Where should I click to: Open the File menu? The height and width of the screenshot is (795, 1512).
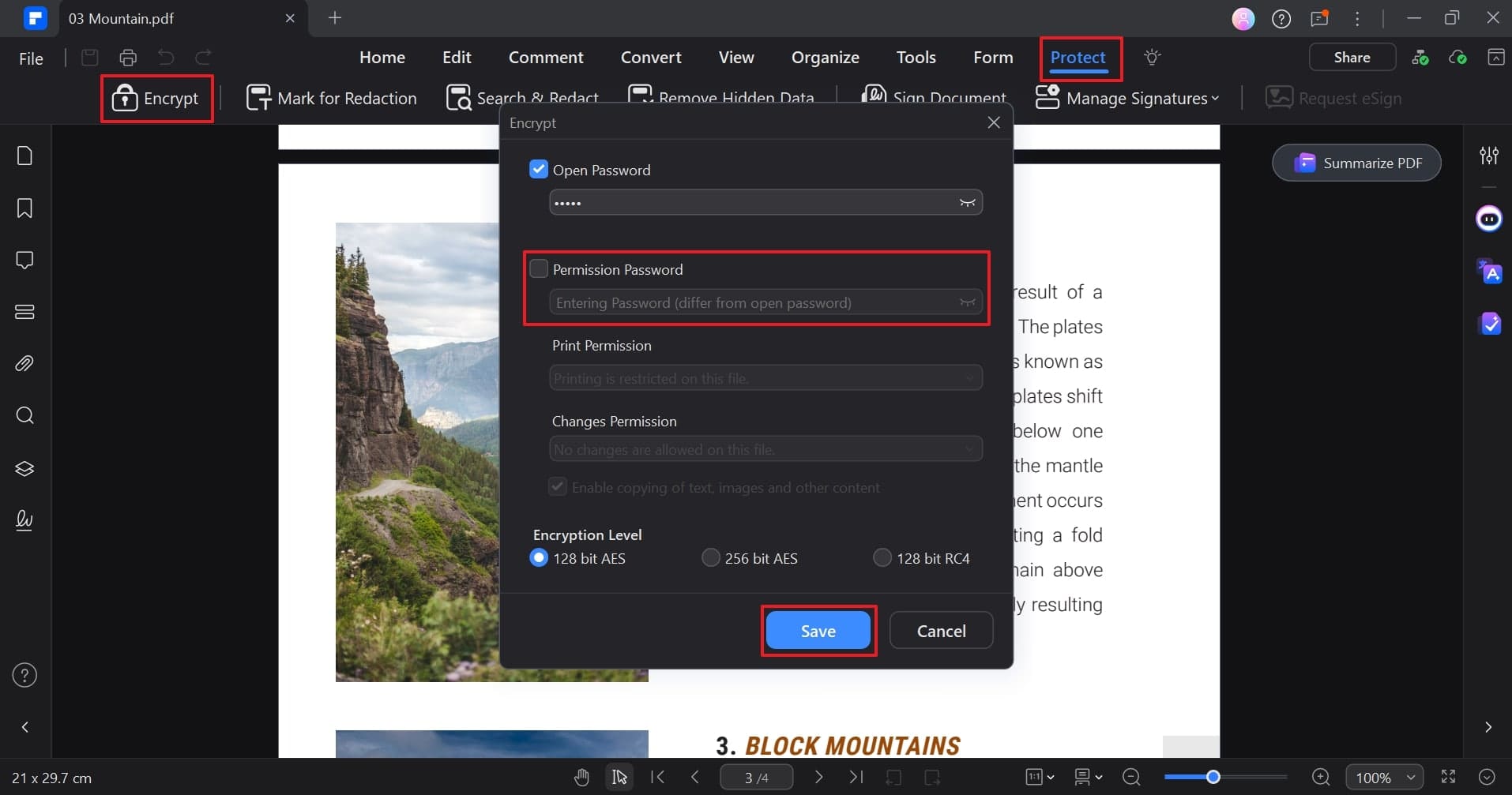tap(31, 58)
